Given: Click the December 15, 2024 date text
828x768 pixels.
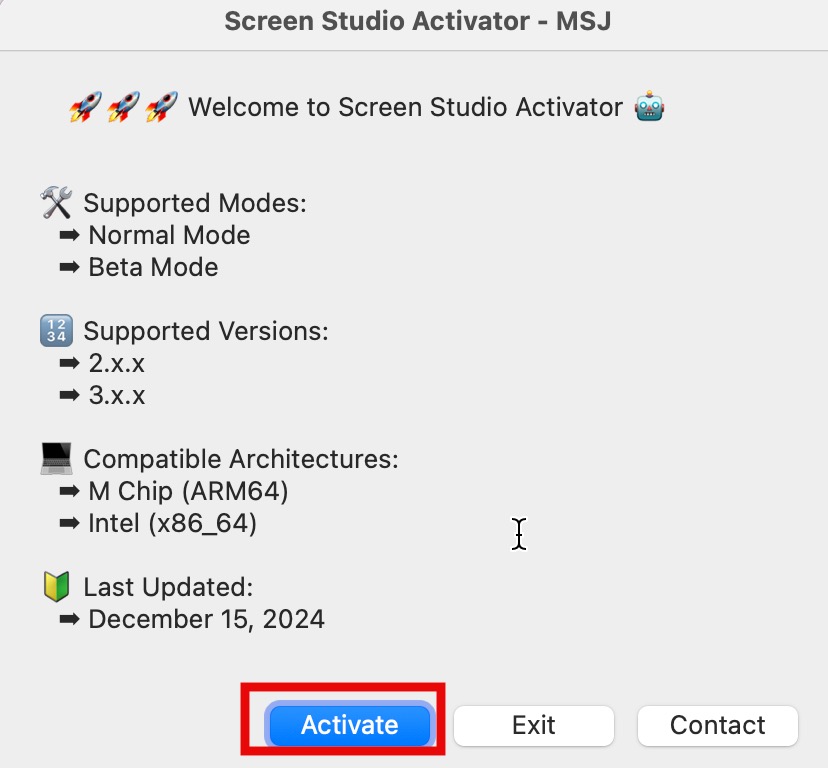Looking at the screenshot, I should coord(206,619).
